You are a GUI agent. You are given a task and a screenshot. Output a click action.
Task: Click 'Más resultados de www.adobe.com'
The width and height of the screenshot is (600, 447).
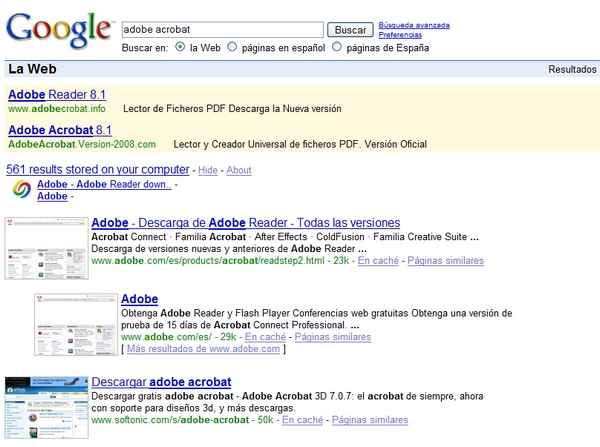click(x=203, y=349)
